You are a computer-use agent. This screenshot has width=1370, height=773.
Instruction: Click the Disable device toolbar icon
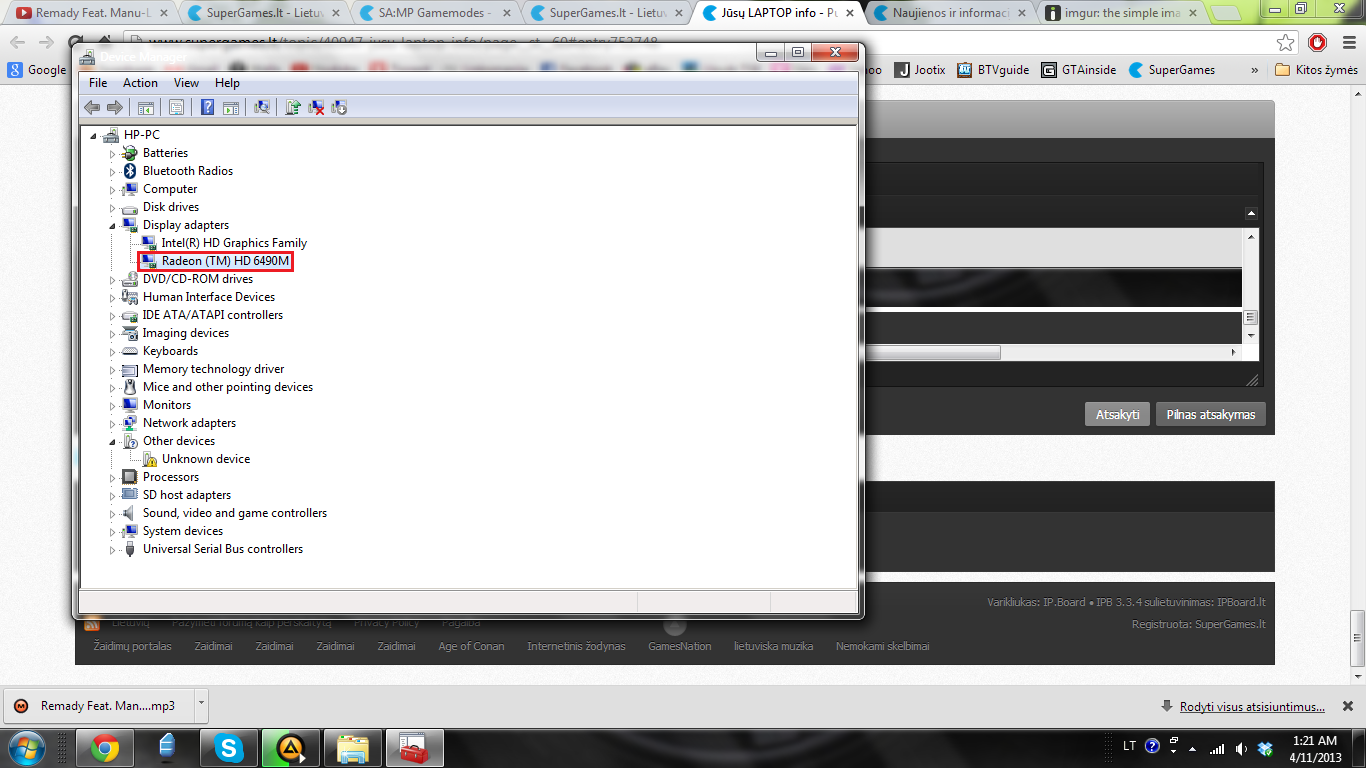(x=339, y=107)
